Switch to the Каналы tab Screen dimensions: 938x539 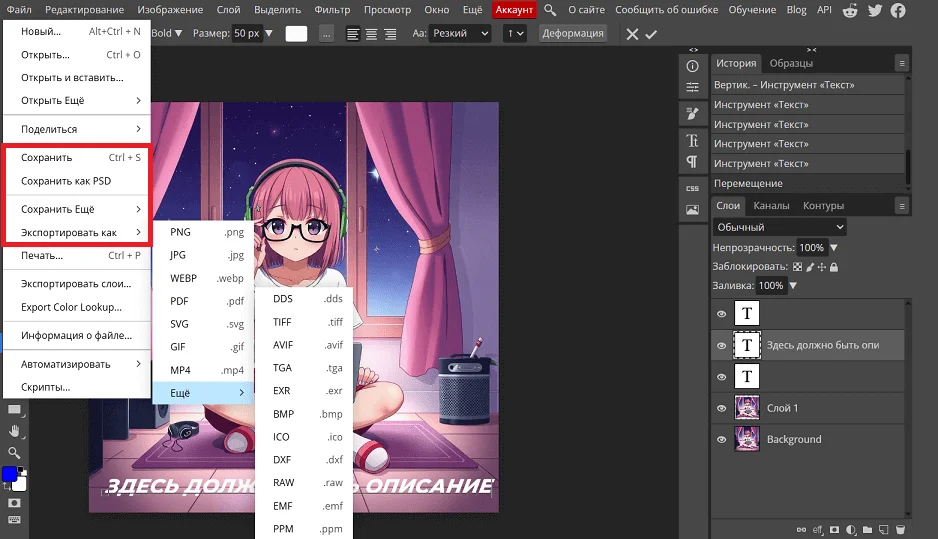point(771,206)
